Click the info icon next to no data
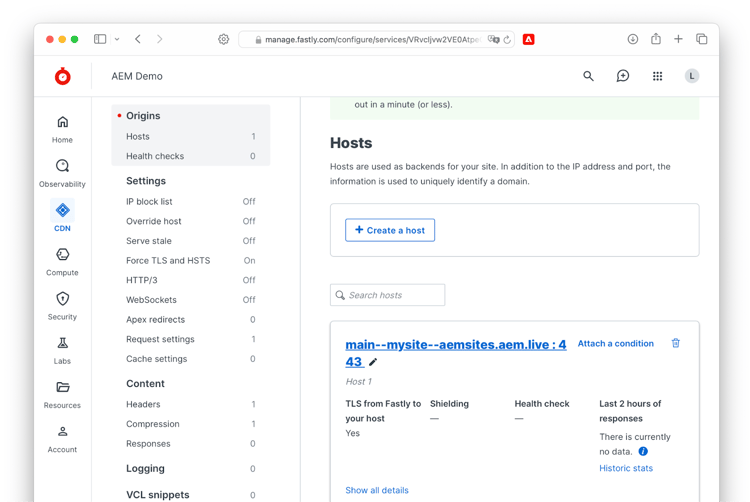The height and width of the screenshot is (502, 750). (643, 451)
